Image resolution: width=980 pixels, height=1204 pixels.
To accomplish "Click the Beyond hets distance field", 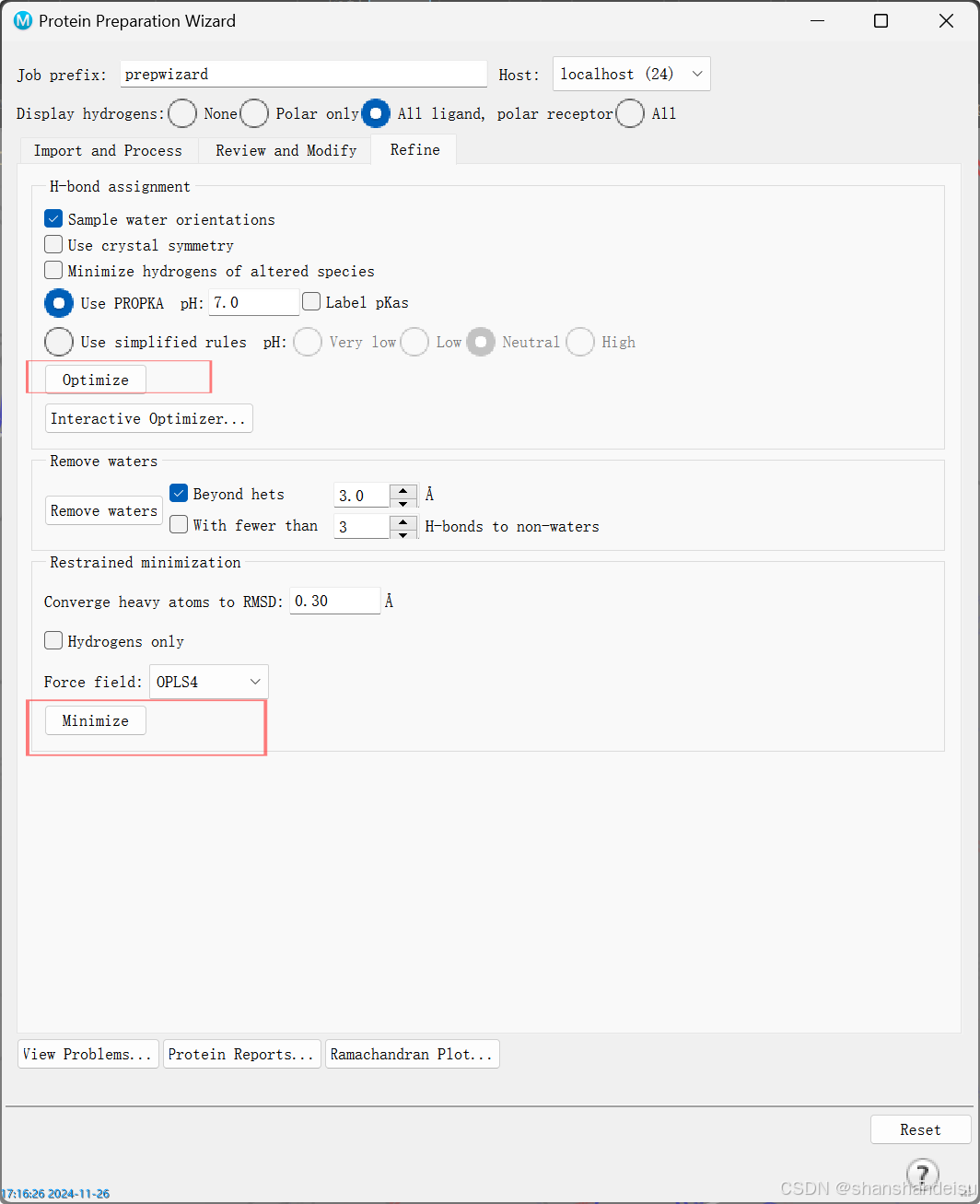I will pyautogui.click(x=362, y=496).
